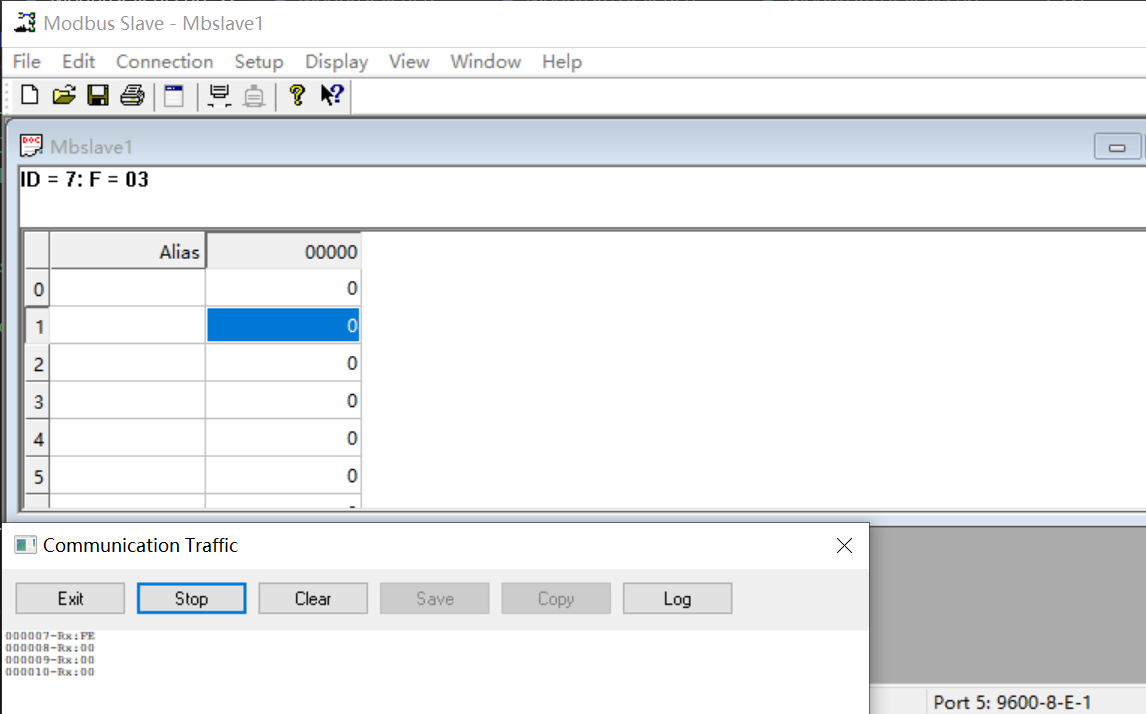Open the Window menu
Screen dimensions: 1146x714
(485, 62)
